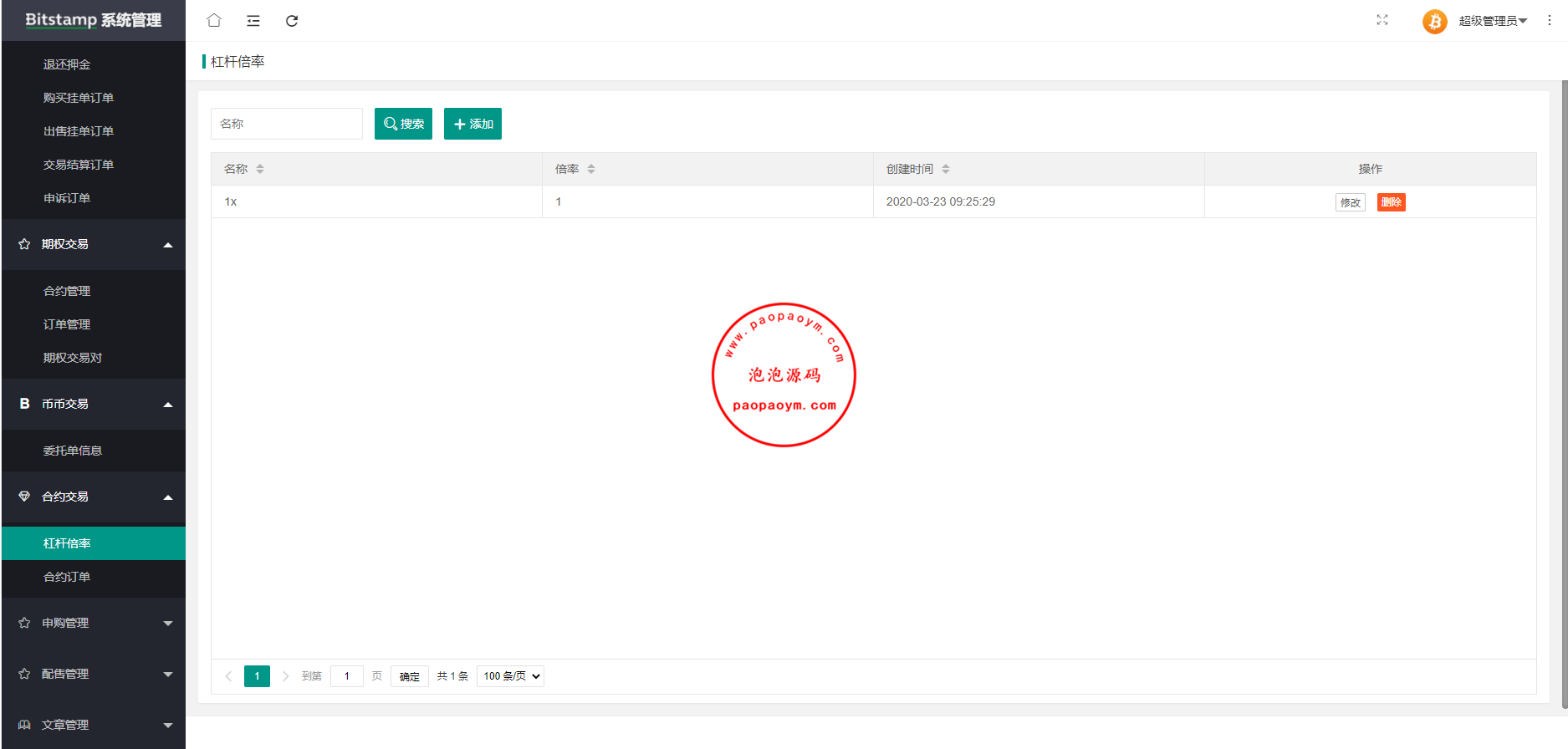Image resolution: width=1568 pixels, height=749 pixels.
Task: Toggle the sidebar collapse icon
Action: (x=253, y=21)
